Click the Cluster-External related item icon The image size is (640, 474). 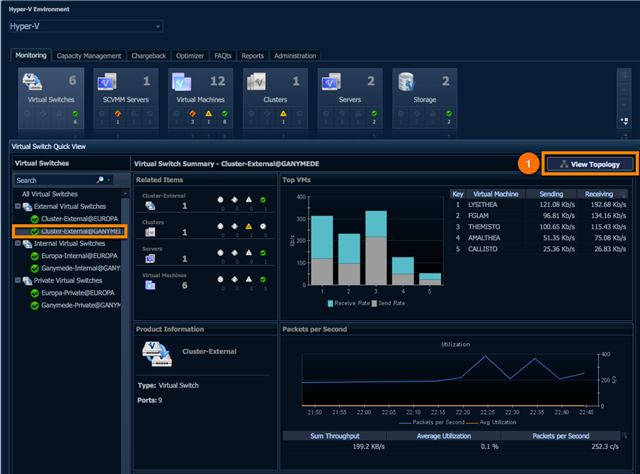[x=150, y=206]
